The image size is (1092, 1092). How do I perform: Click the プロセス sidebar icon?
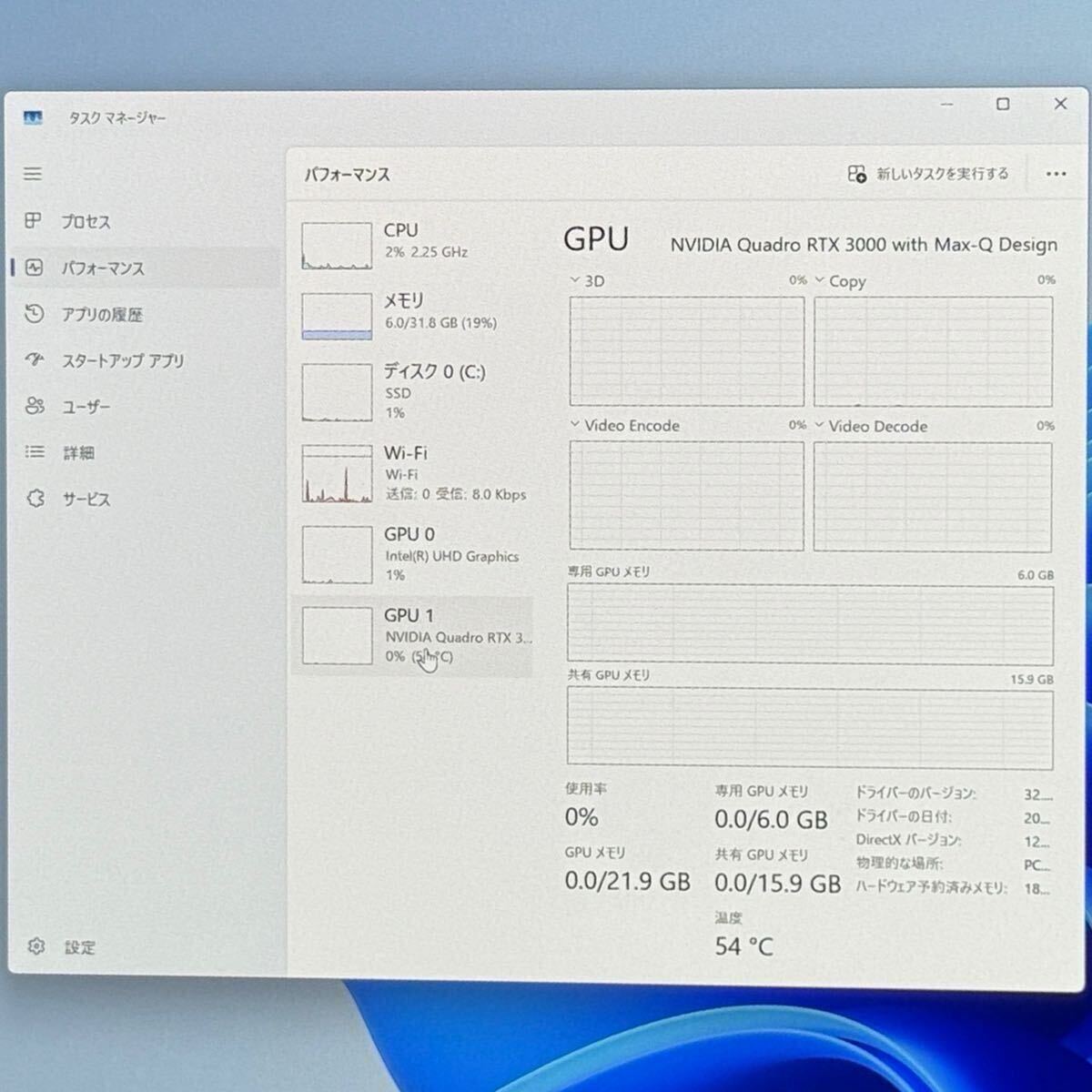[x=33, y=221]
